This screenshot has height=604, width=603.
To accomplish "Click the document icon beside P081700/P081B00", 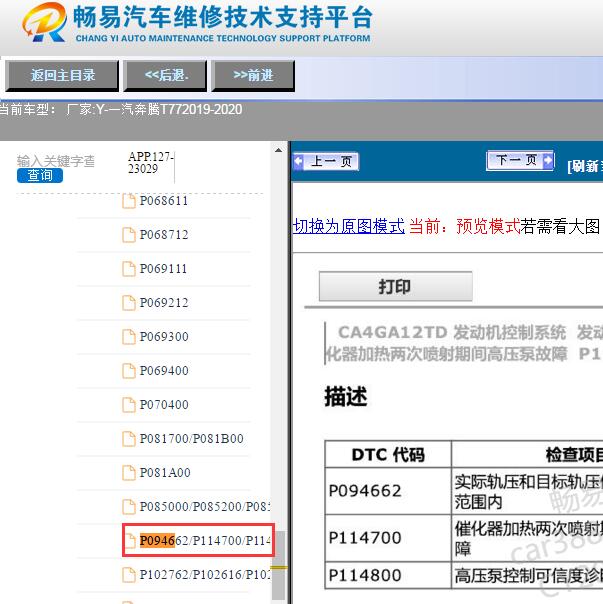I will point(129,438).
